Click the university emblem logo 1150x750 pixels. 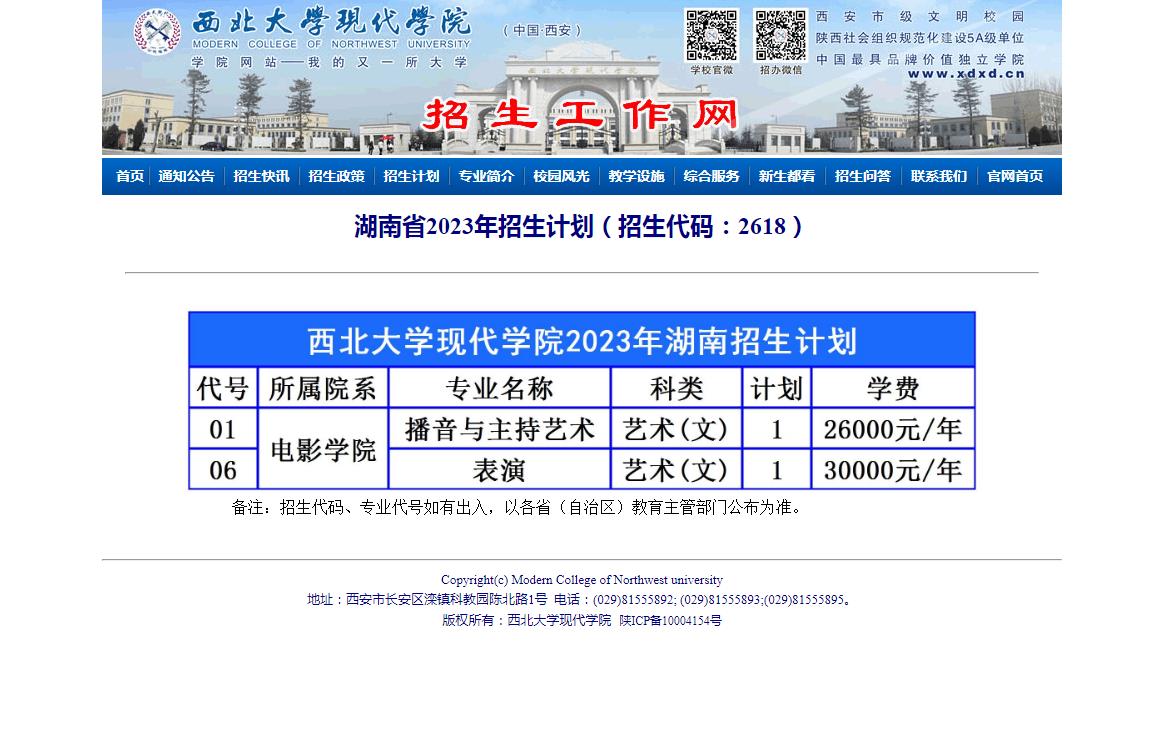pyautogui.click(x=157, y=32)
